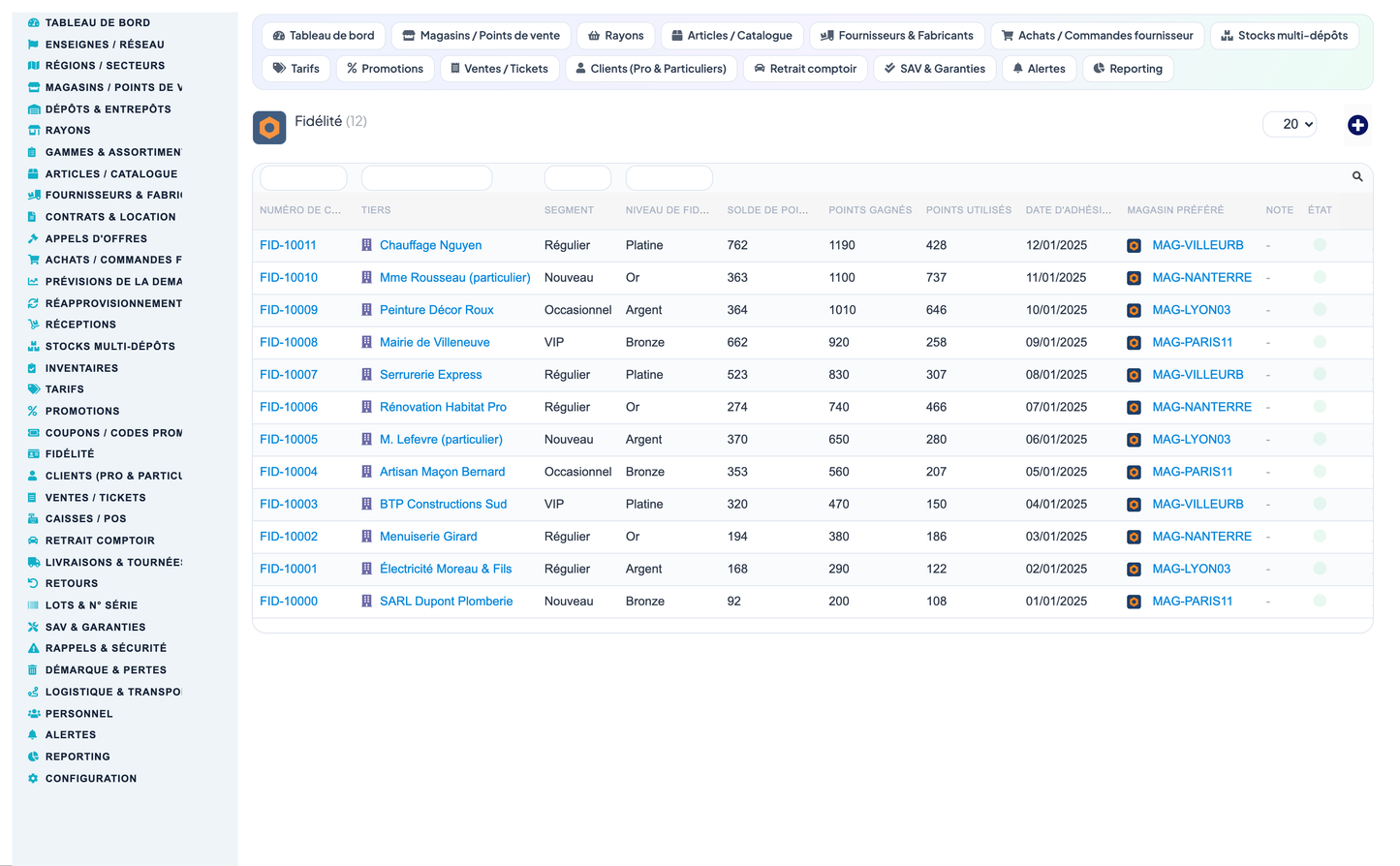Focus the Tiers filter input field

coord(426,178)
